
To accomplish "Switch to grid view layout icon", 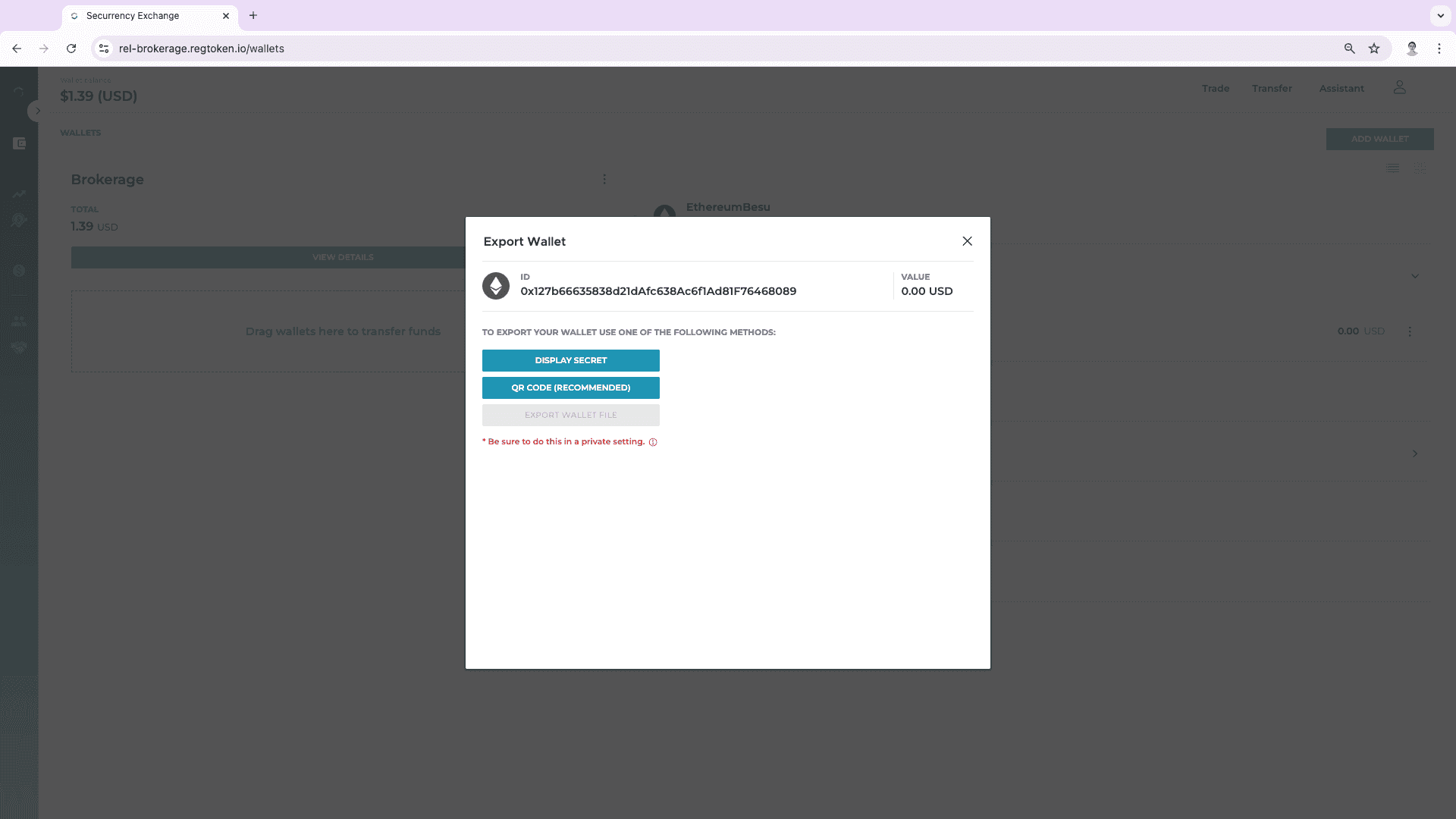I will (1420, 168).
